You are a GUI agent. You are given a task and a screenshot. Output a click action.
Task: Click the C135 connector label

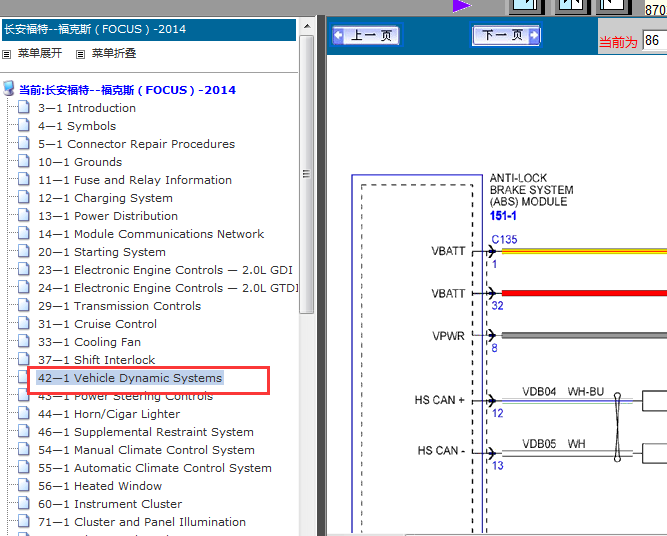point(505,239)
